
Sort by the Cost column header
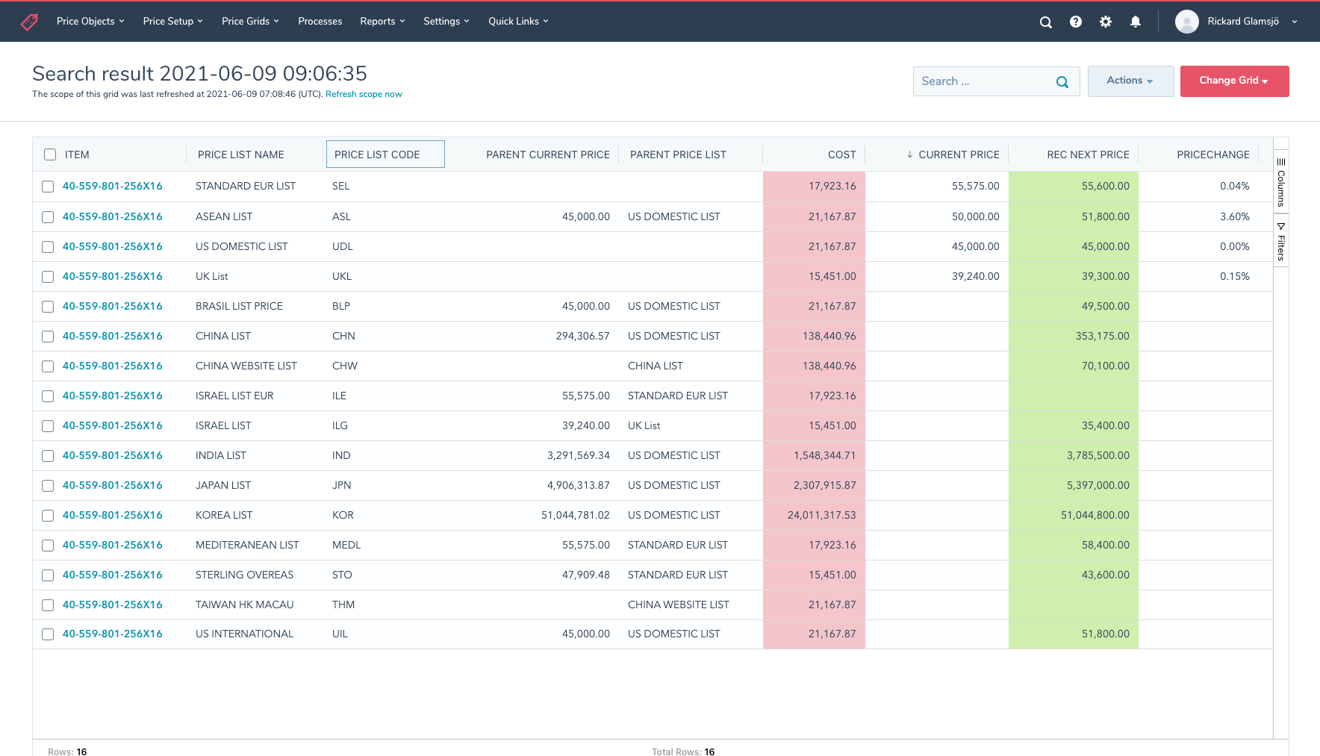click(842, 155)
